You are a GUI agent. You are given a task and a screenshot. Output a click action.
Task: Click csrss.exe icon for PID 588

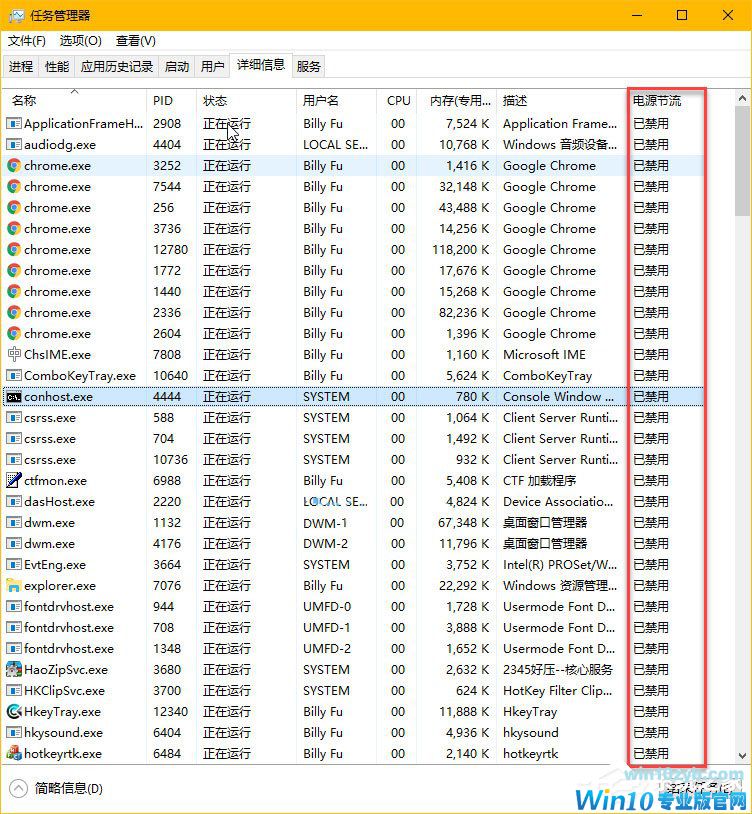point(13,417)
